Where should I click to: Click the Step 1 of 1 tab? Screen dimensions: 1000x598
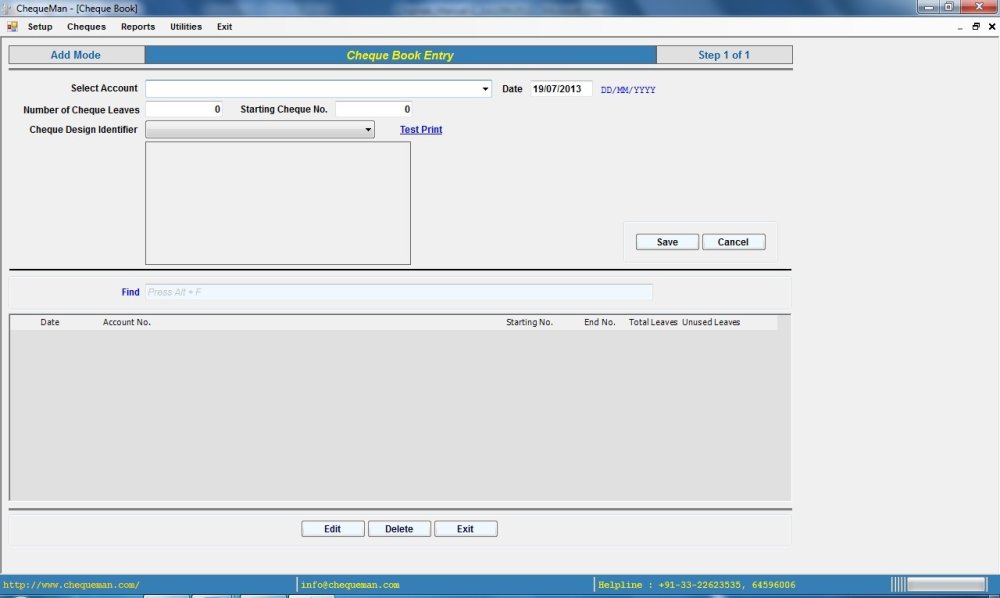click(725, 54)
